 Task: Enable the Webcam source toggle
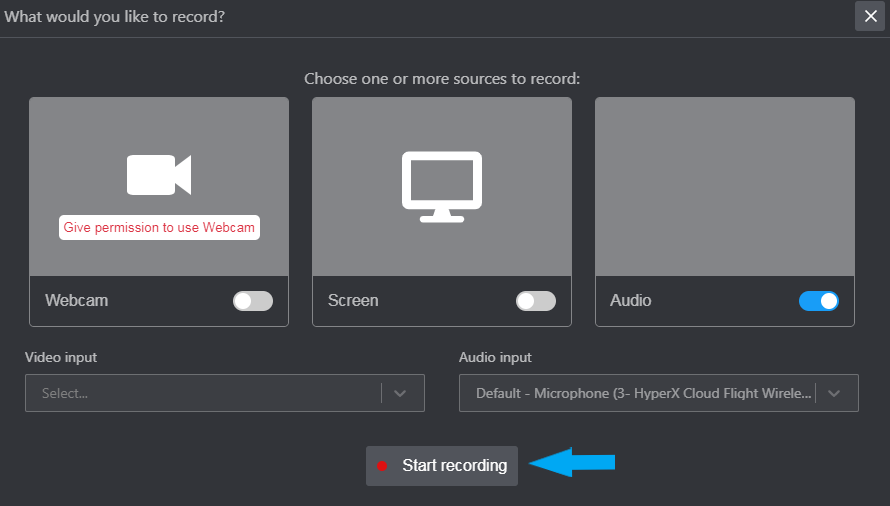(x=253, y=301)
